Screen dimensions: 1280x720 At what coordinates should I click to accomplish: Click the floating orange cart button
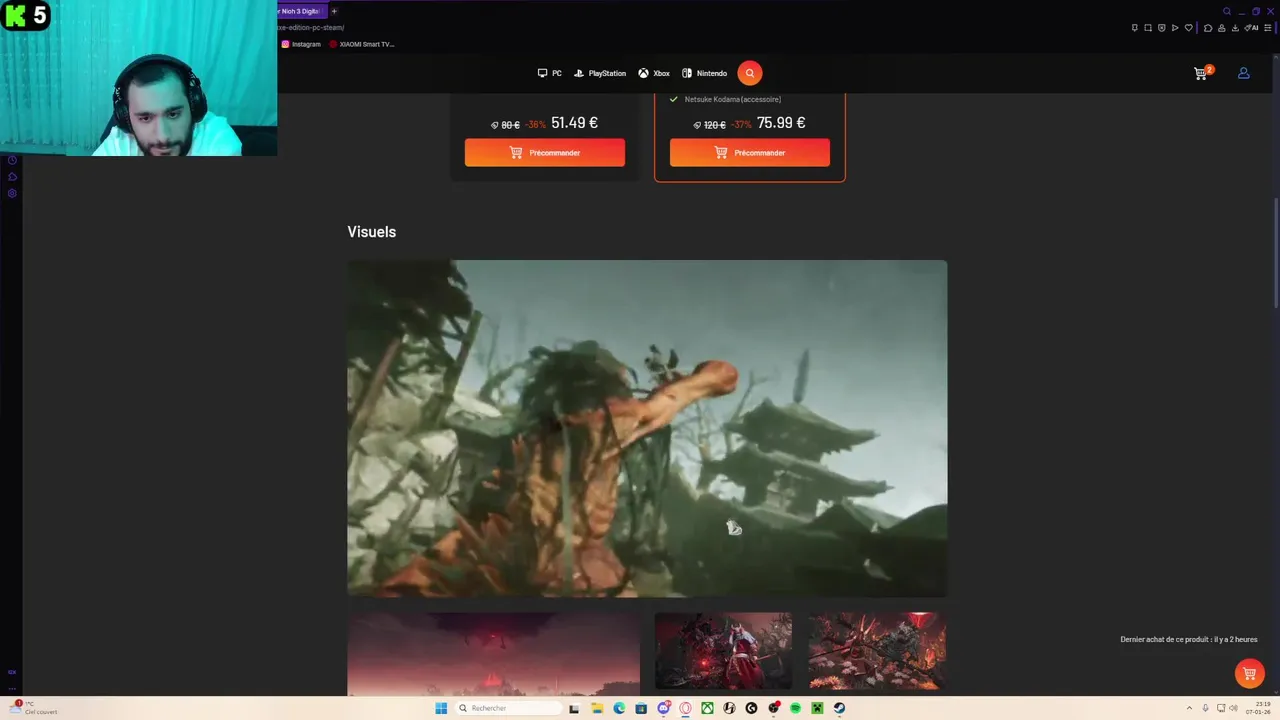tap(1249, 674)
